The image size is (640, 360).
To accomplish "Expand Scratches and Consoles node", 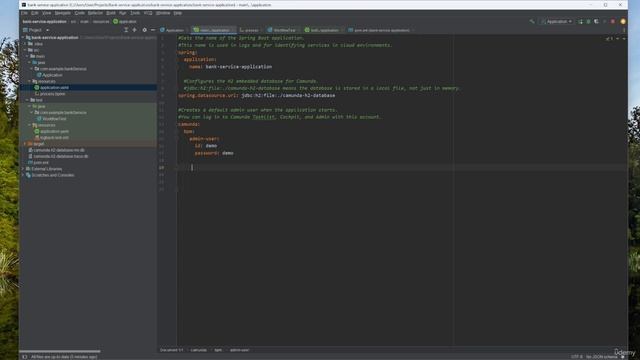I will click(23, 175).
